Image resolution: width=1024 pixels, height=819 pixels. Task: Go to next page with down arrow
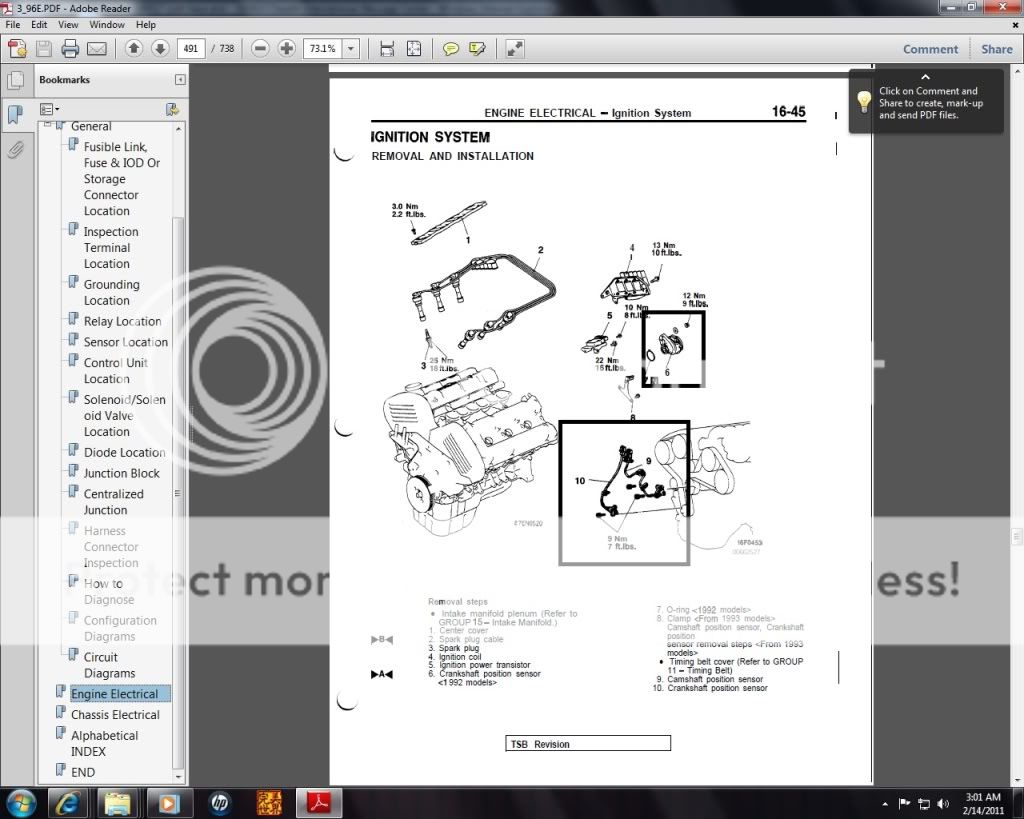pos(159,48)
